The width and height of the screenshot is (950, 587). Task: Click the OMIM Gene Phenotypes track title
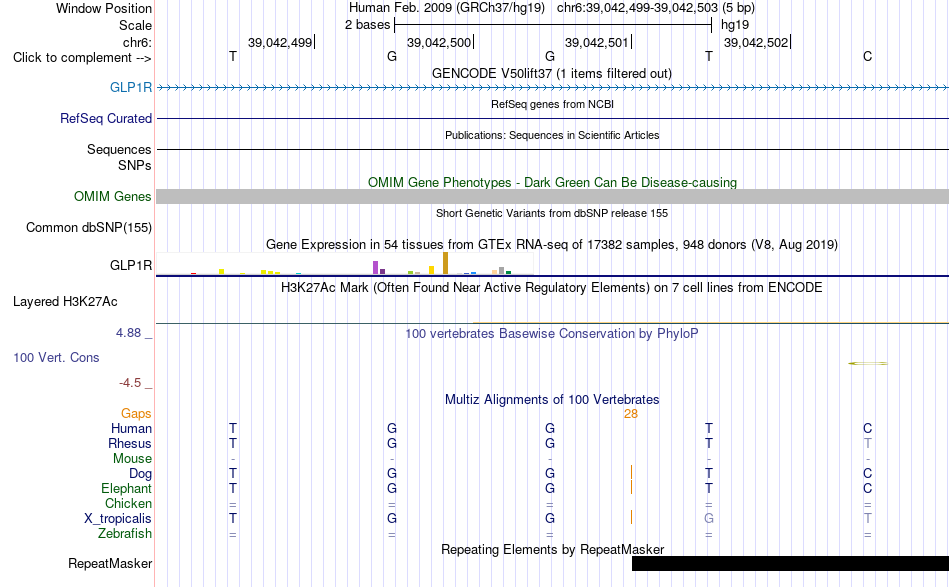pos(552,182)
